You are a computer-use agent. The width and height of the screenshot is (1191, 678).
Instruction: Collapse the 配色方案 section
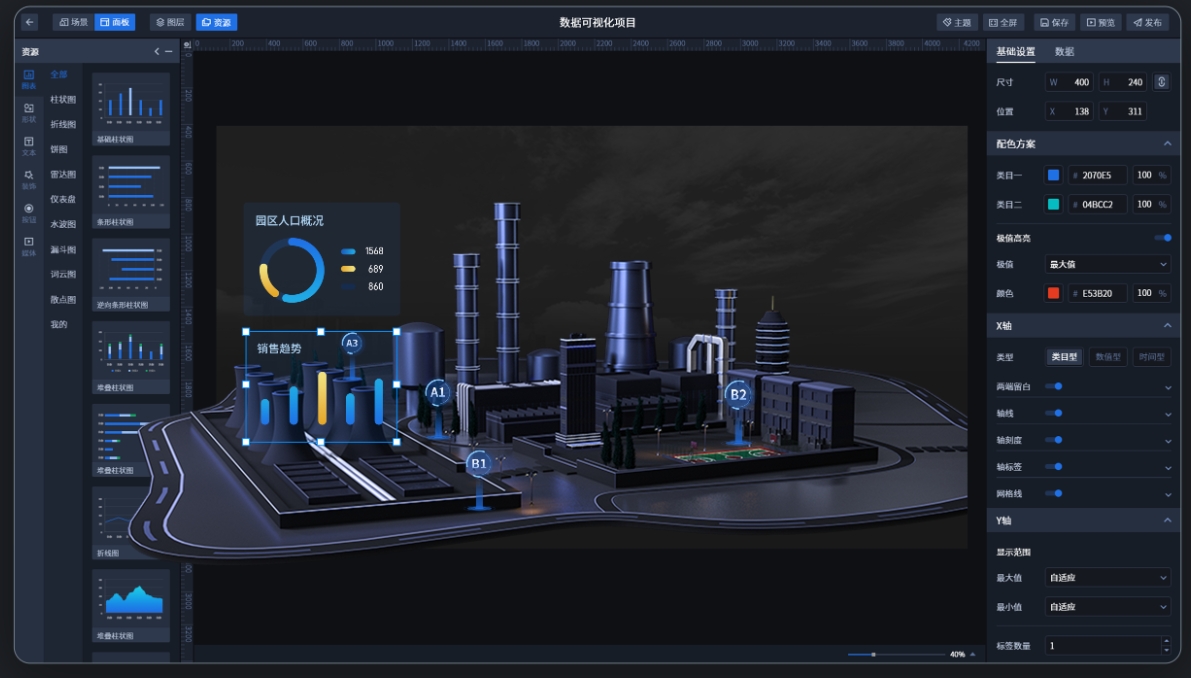tap(1166, 144)
